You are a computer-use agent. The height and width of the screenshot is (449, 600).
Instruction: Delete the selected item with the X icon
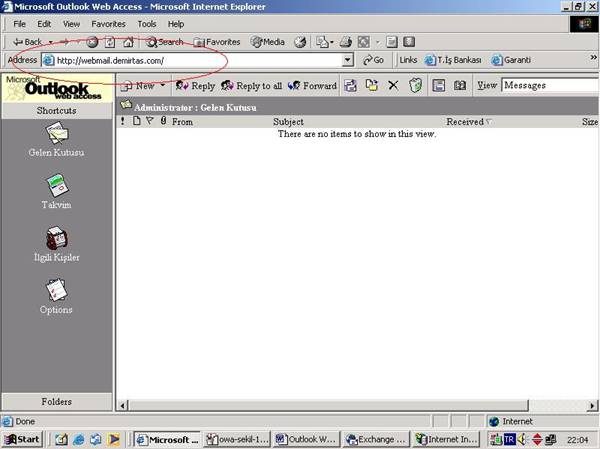click(393, 85)
